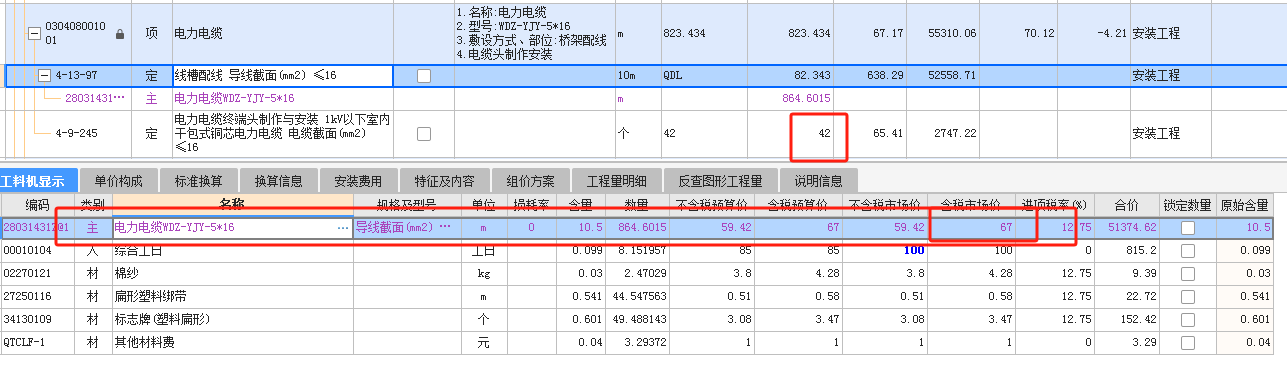
Task: Open the 换算信息 tab
Action: tap(279, 181)
